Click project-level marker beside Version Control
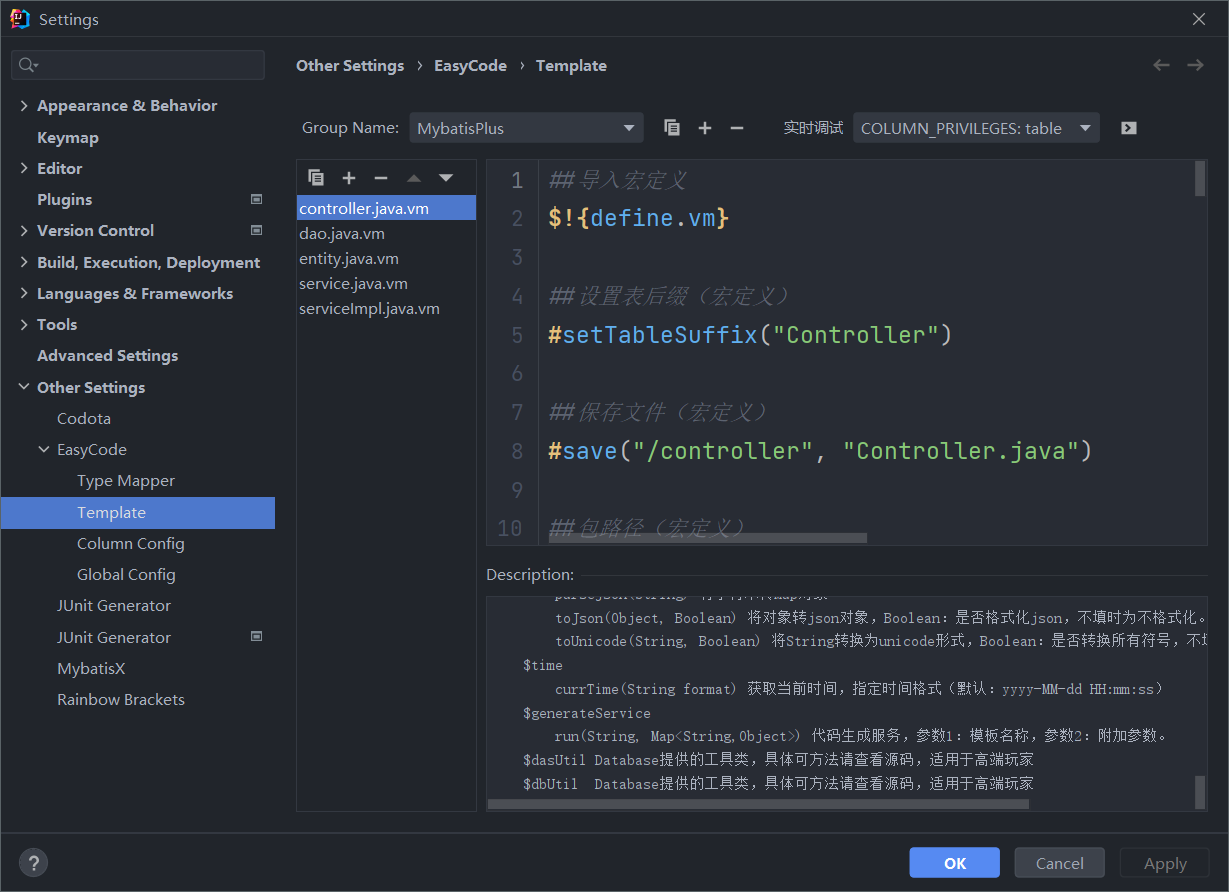 256,230
